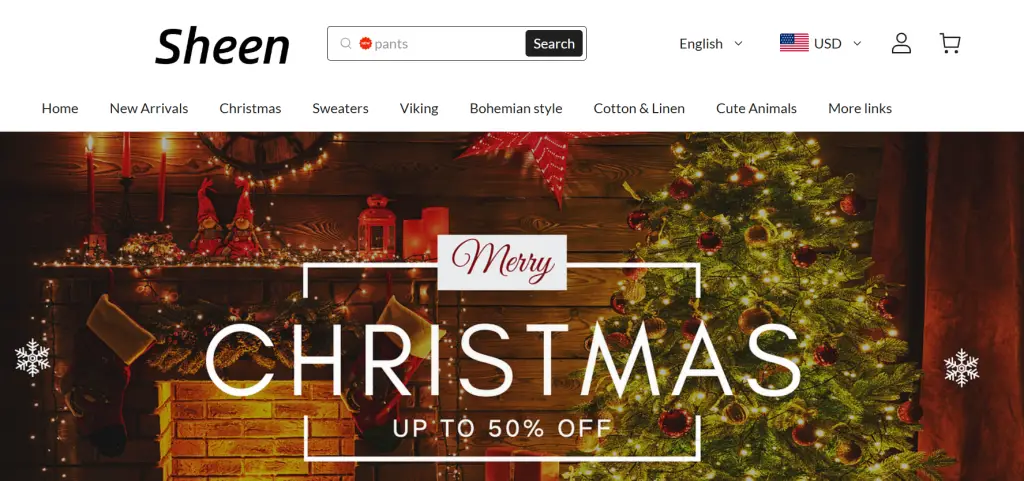Open the user account icon
The height and width of the screenshot is (481, 1024).
click(901, 44)
